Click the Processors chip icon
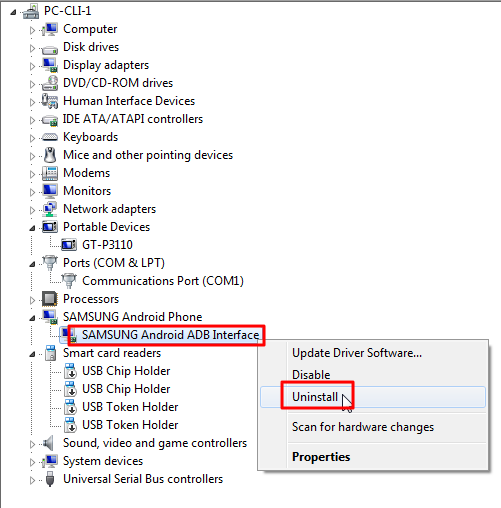 point(50,299)
